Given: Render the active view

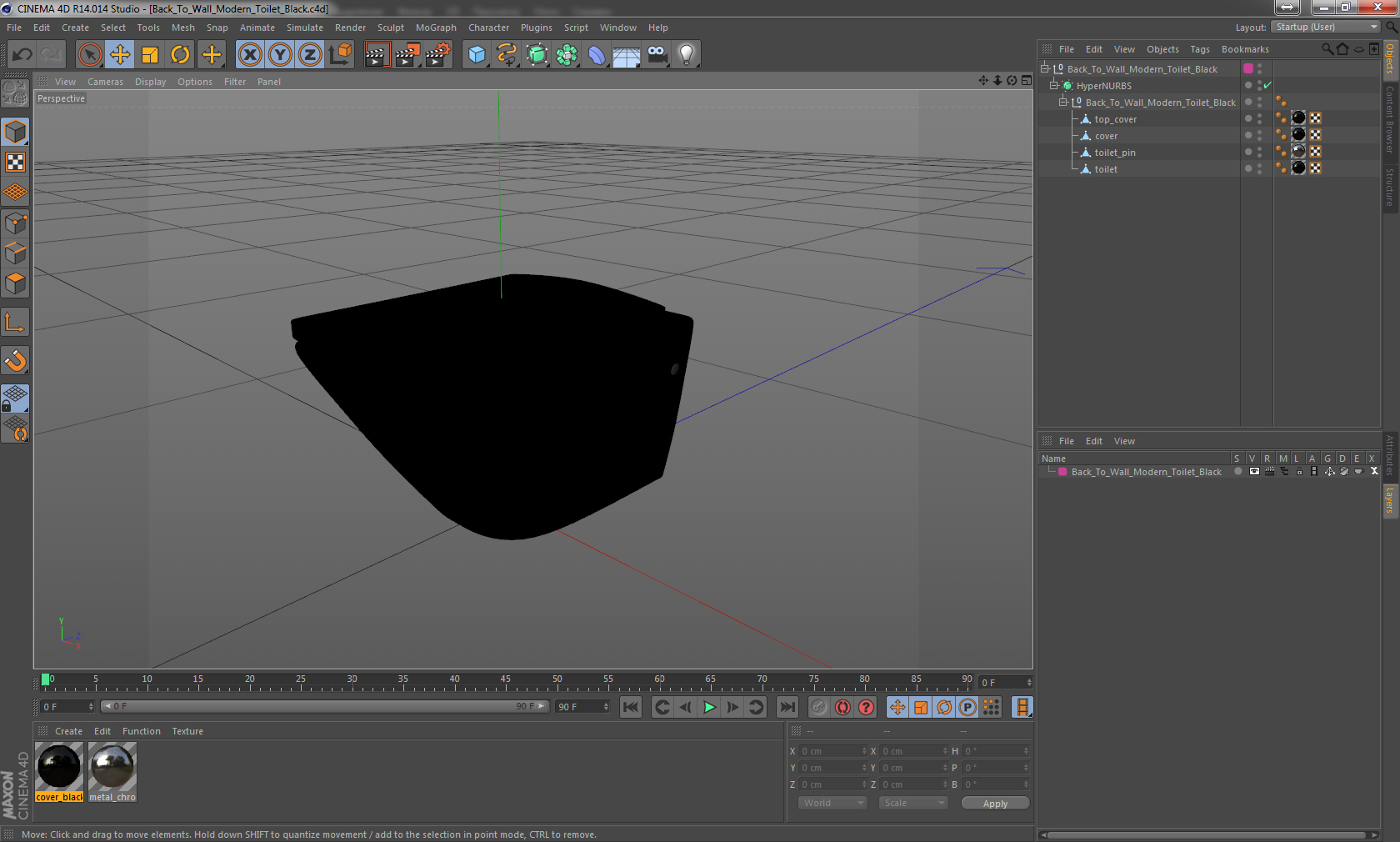Looking at the screenshot, I should pyautogui.click(x=377, y=55).
